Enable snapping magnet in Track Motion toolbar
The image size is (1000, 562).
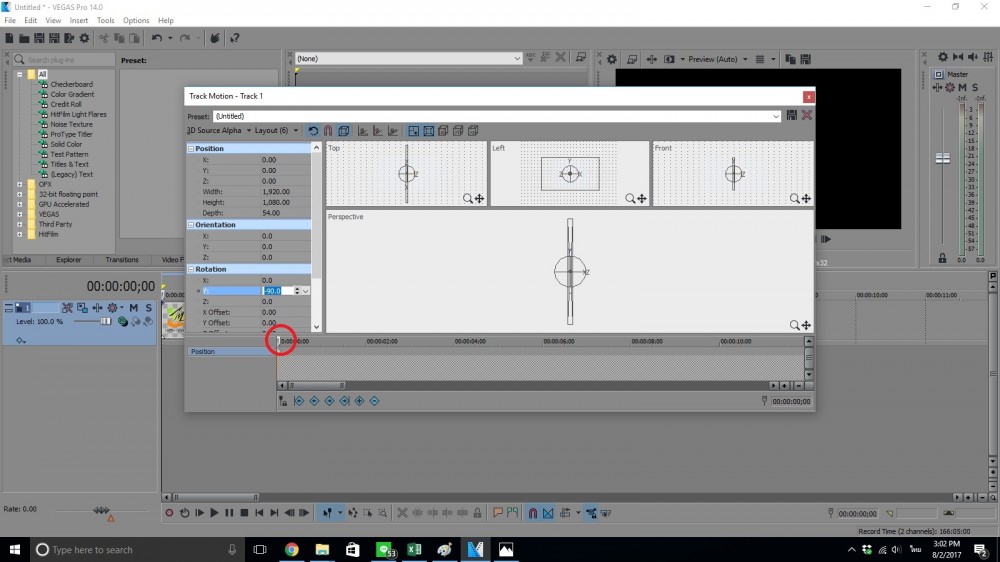pos(327,131)
